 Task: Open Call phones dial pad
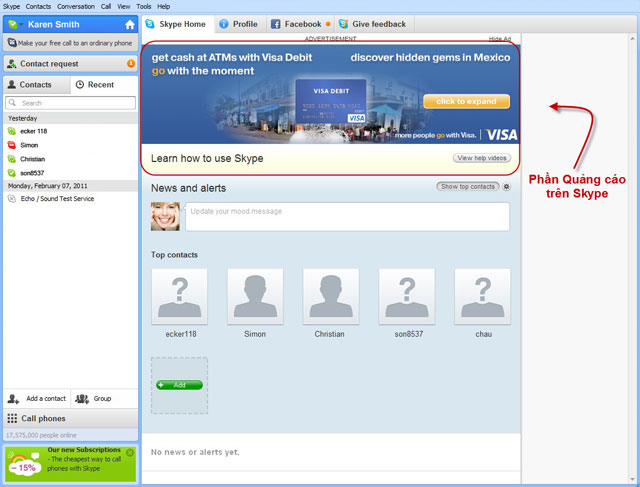[70, 418]
